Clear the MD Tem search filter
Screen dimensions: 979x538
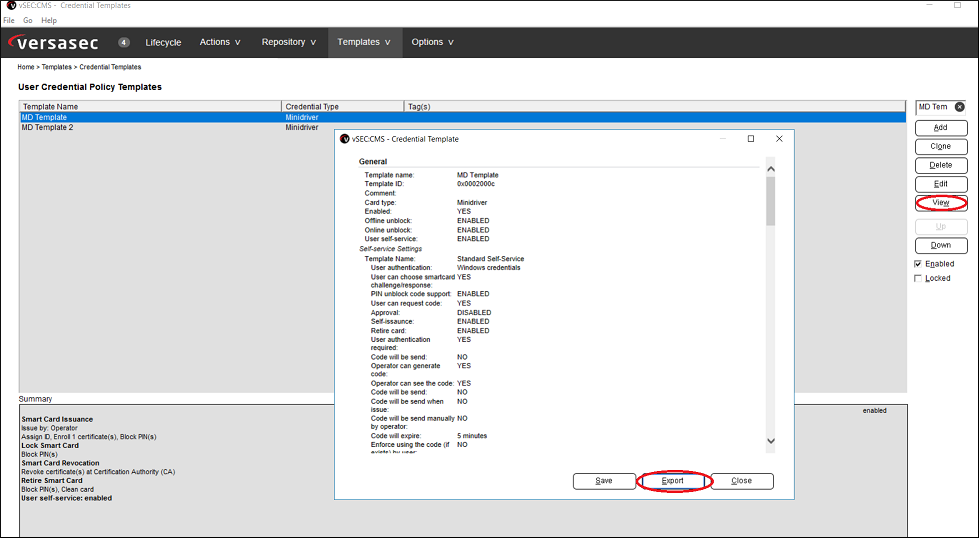point(960,107)
